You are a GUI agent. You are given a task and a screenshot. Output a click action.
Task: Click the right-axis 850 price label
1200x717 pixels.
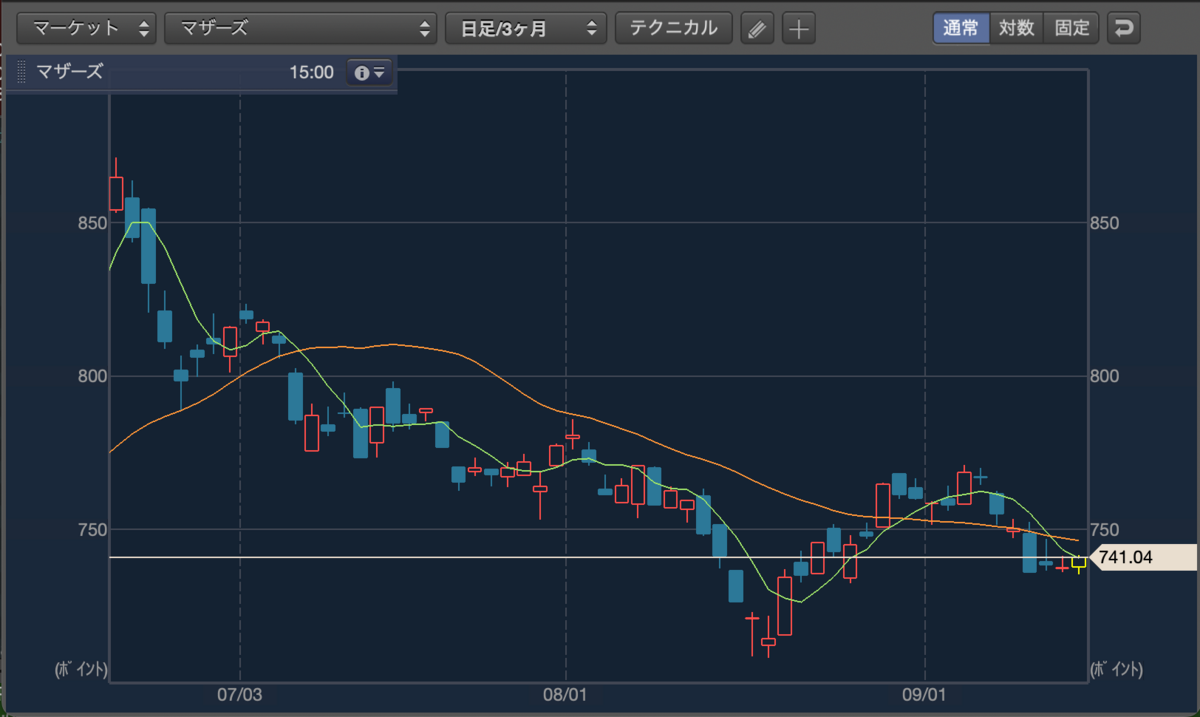coord(1105,222)
